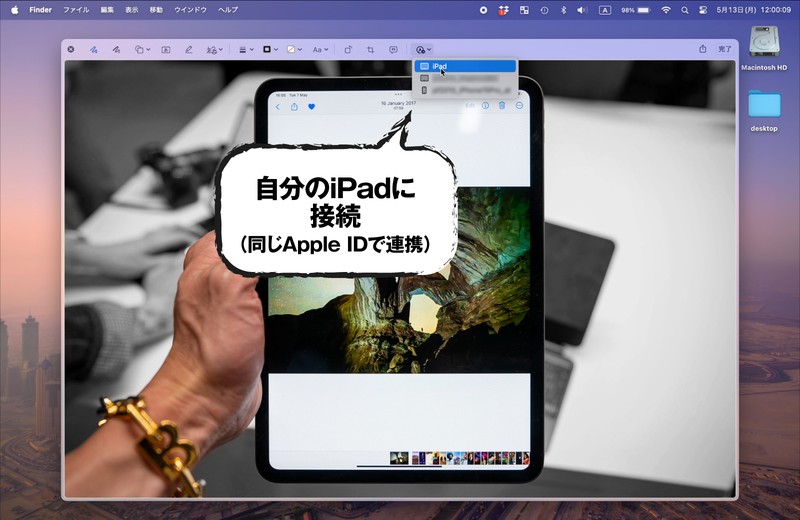
Task: Select the Draw tool in markup toolbar
Action: (116, 49)
